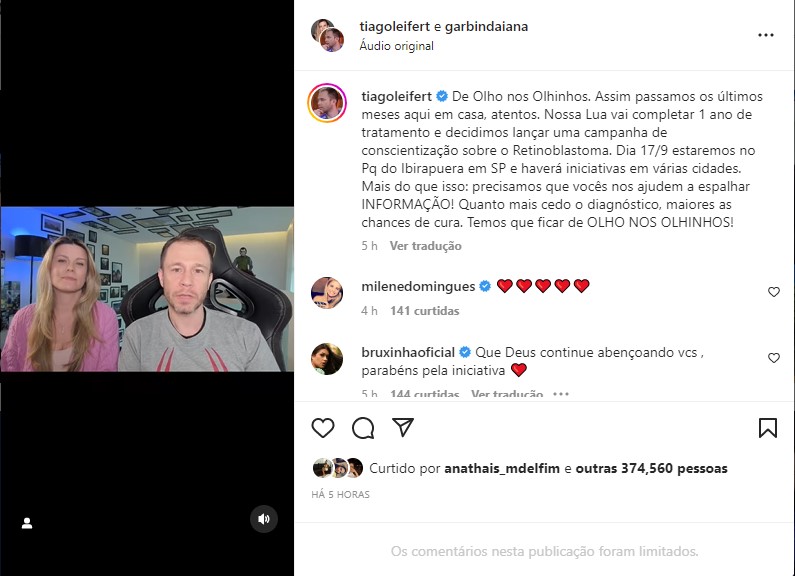Open the anathais_mdelfim profile link
This screenshot has height=576, width=795.
[x=502, y=469]
